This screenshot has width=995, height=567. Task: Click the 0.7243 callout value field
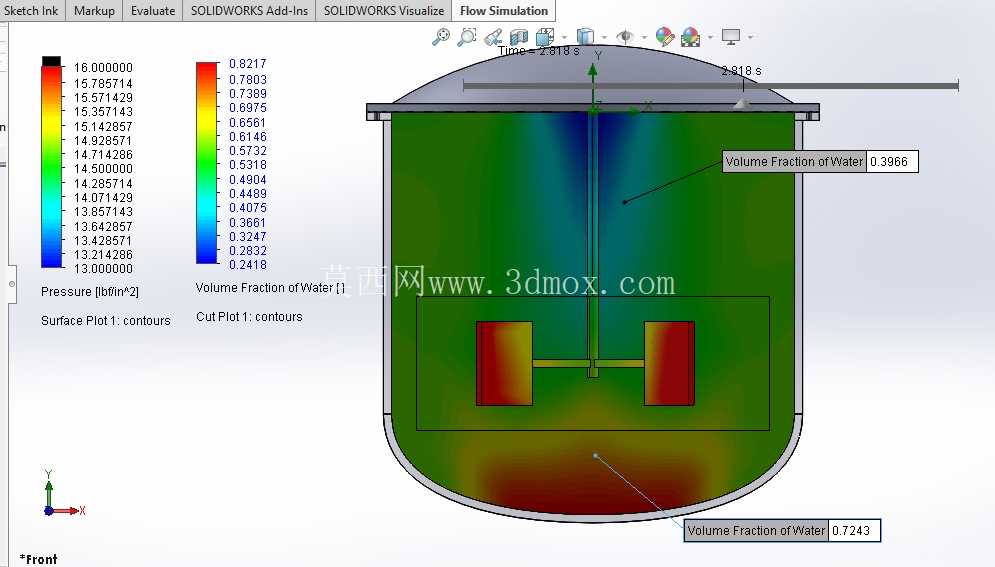[853, 530]
